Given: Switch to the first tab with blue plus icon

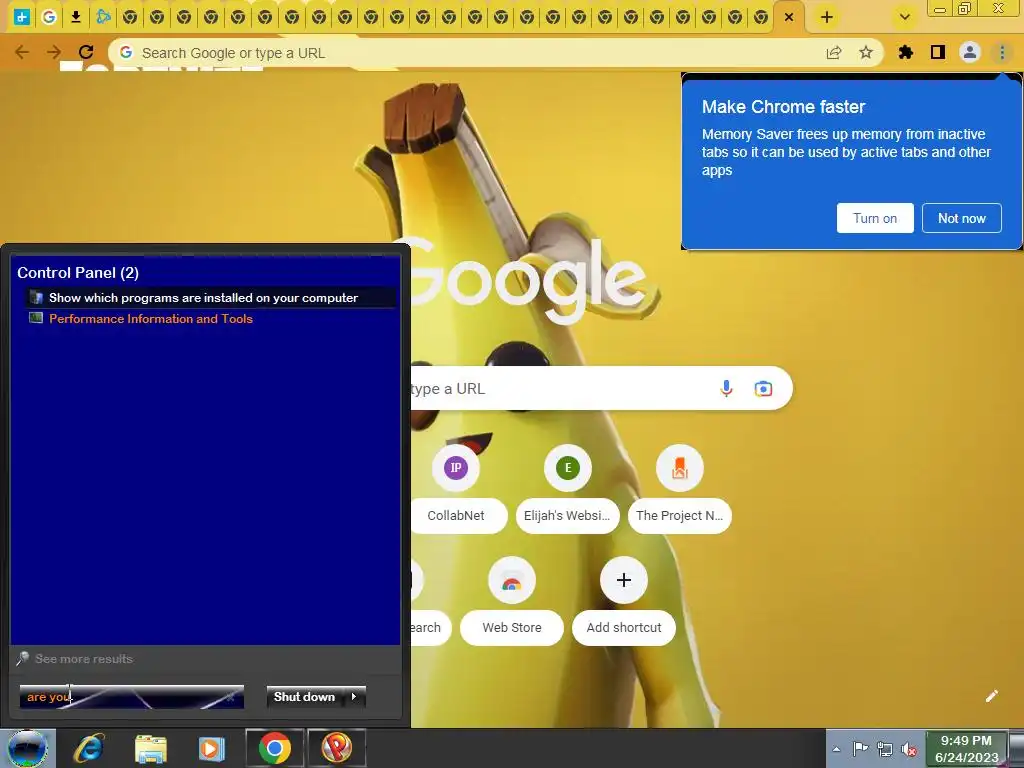Looking at the screenshot, I should (22, 17).
